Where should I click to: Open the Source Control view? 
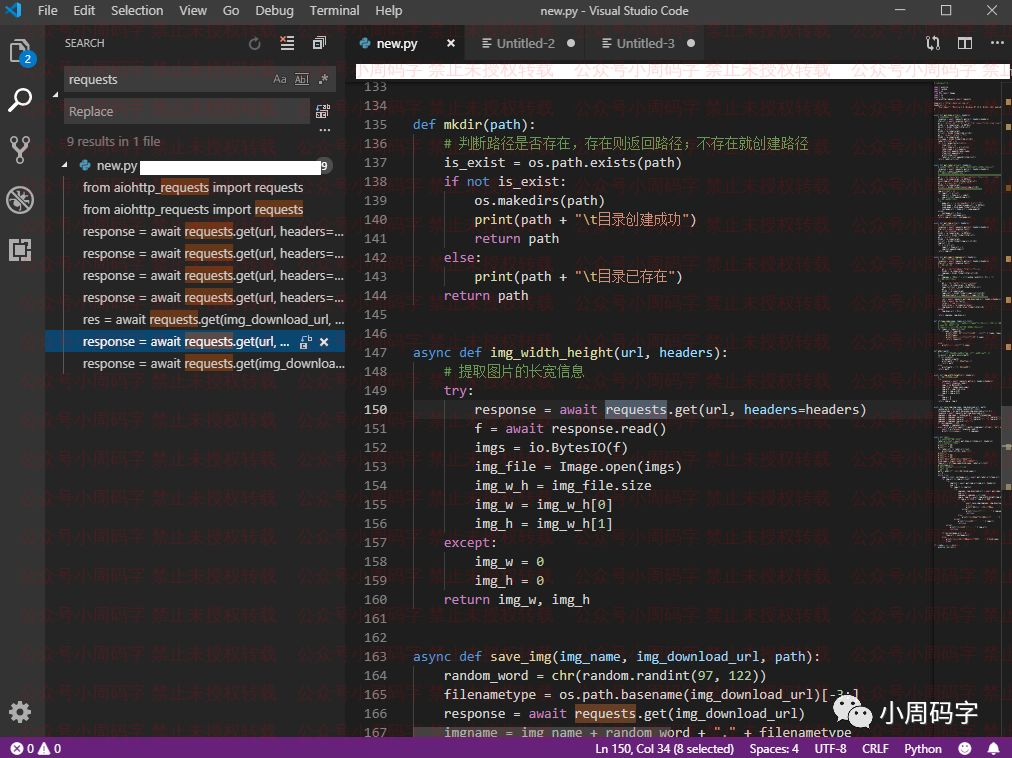coord(20,150)
